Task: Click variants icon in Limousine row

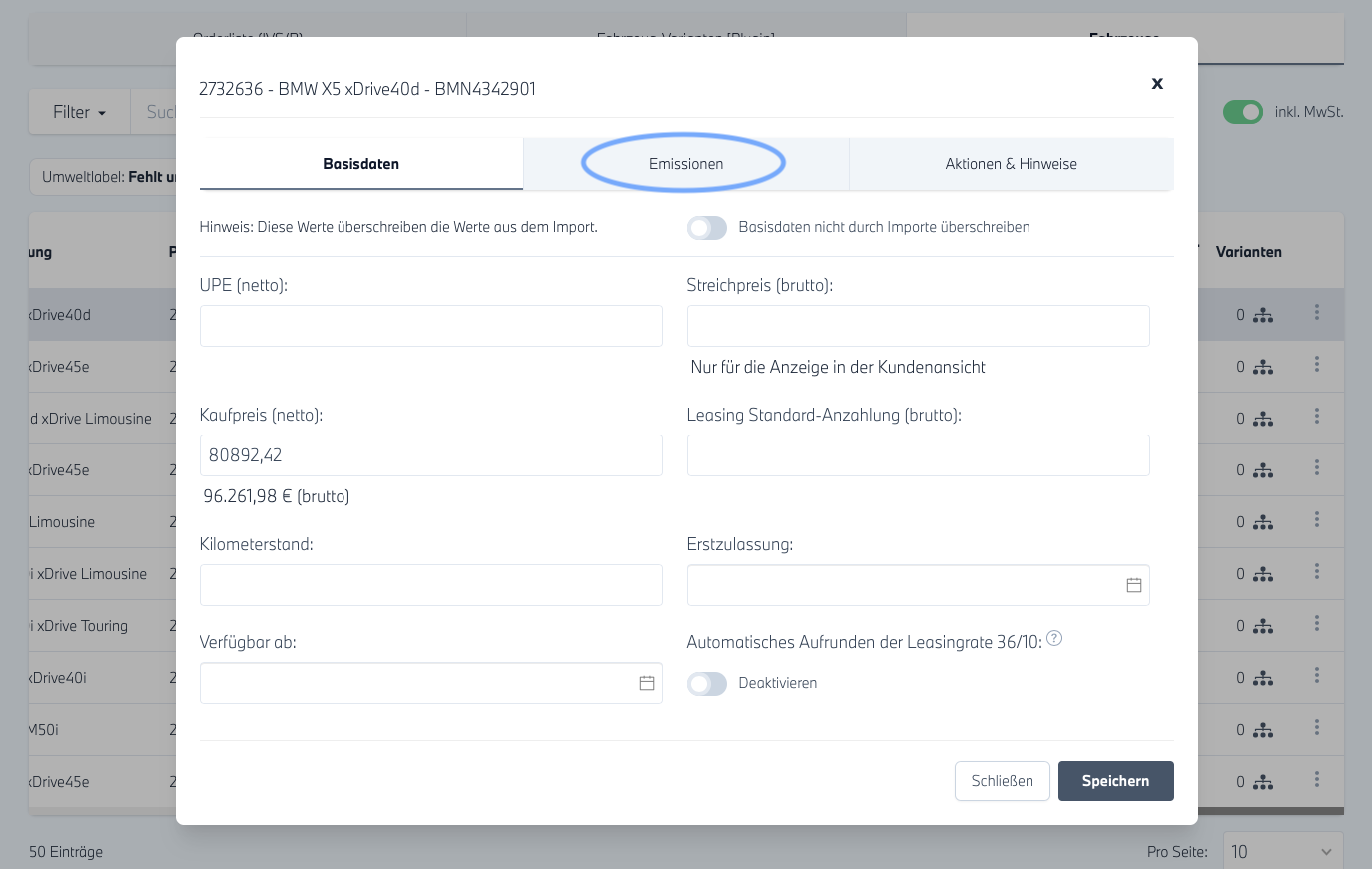Action: click(x=1263, y=522)
